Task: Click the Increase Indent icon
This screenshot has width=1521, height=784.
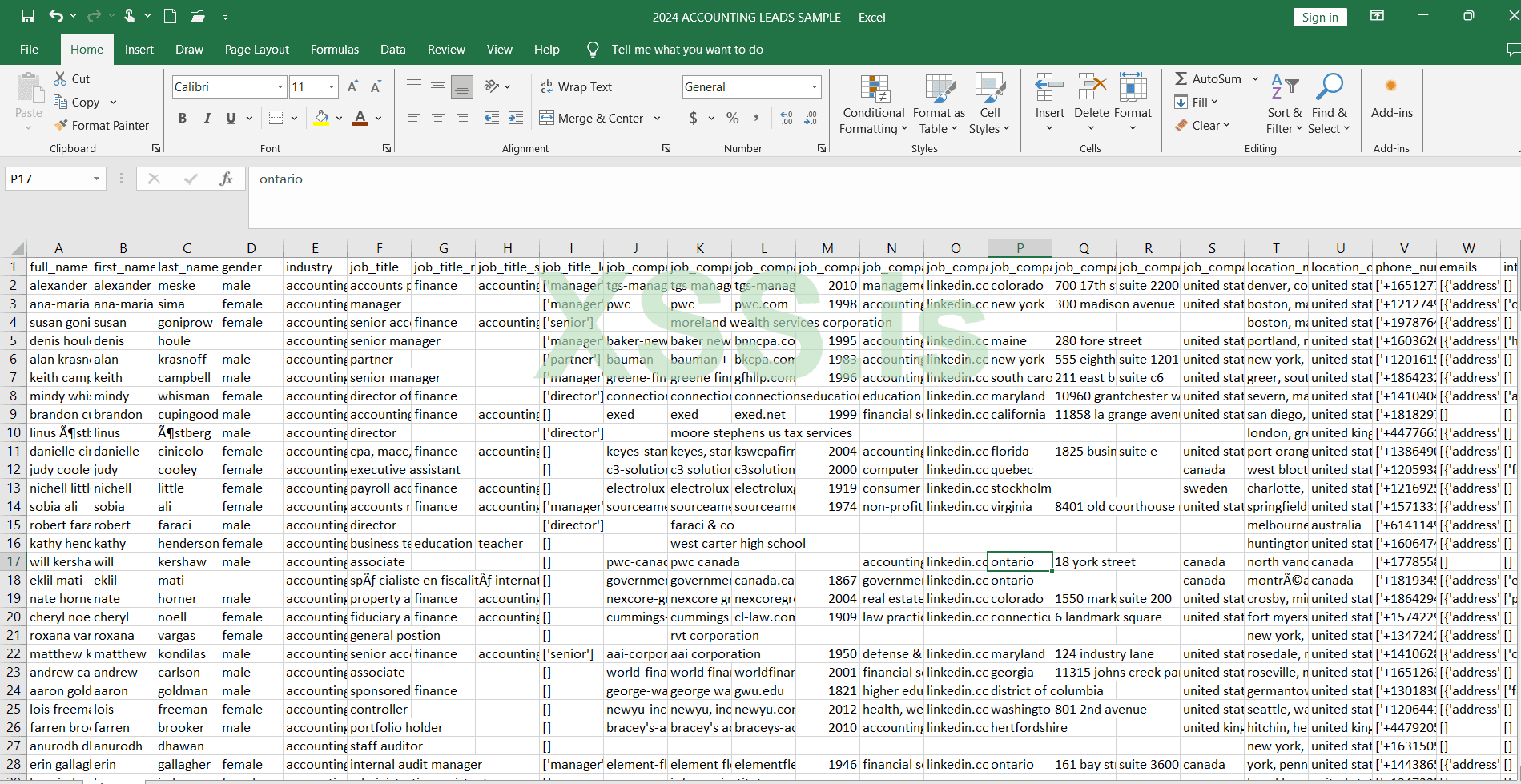Action: (x=516, y=119)
